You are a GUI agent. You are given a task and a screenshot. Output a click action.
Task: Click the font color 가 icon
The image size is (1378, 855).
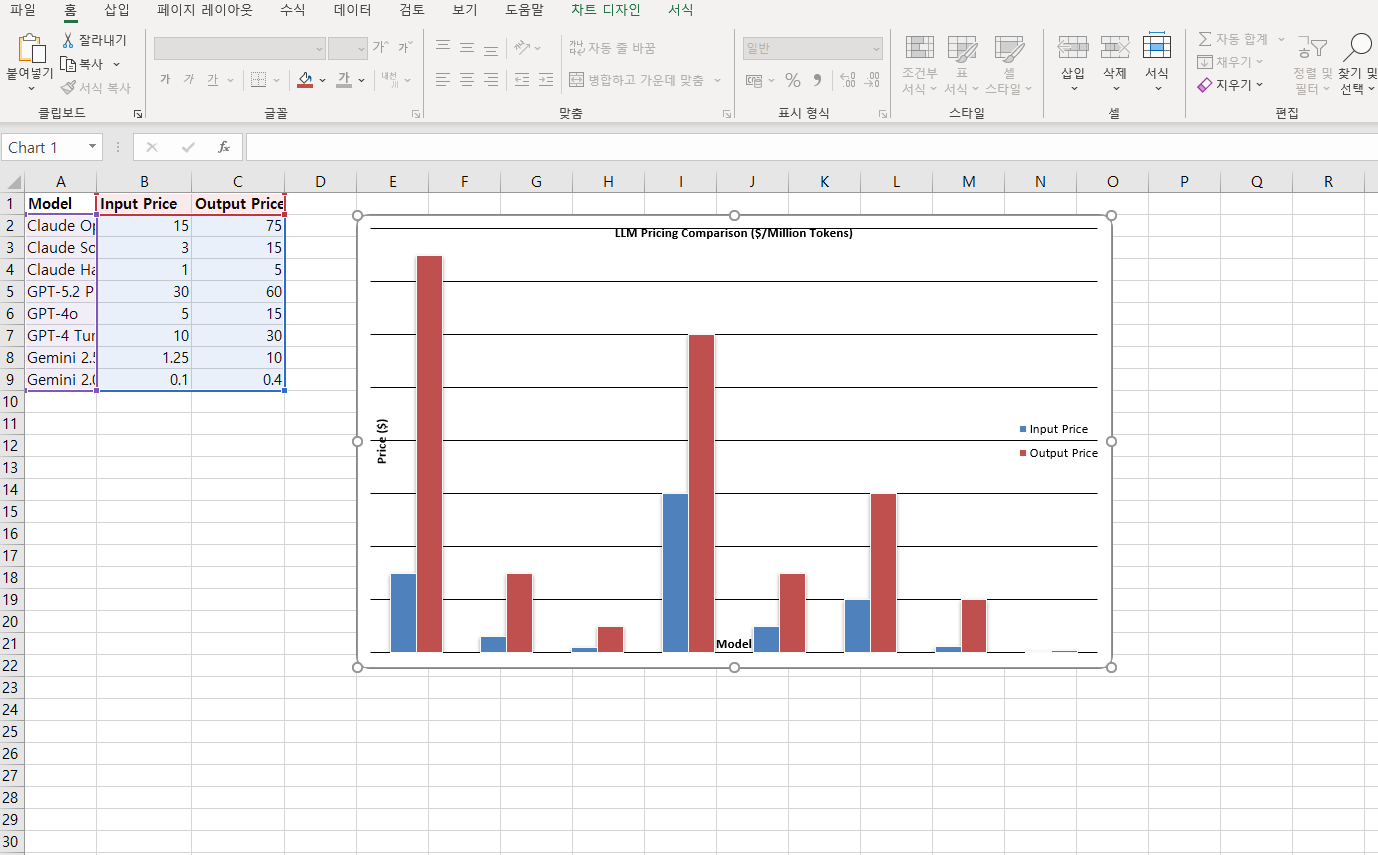[344, 80]
